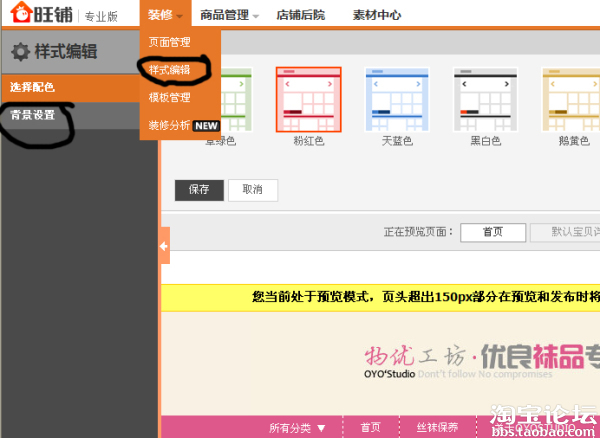Screen dimensions: 600x438
Task: Collapse the sidebar with the left arrow handle
Action: tap(164, 246)
